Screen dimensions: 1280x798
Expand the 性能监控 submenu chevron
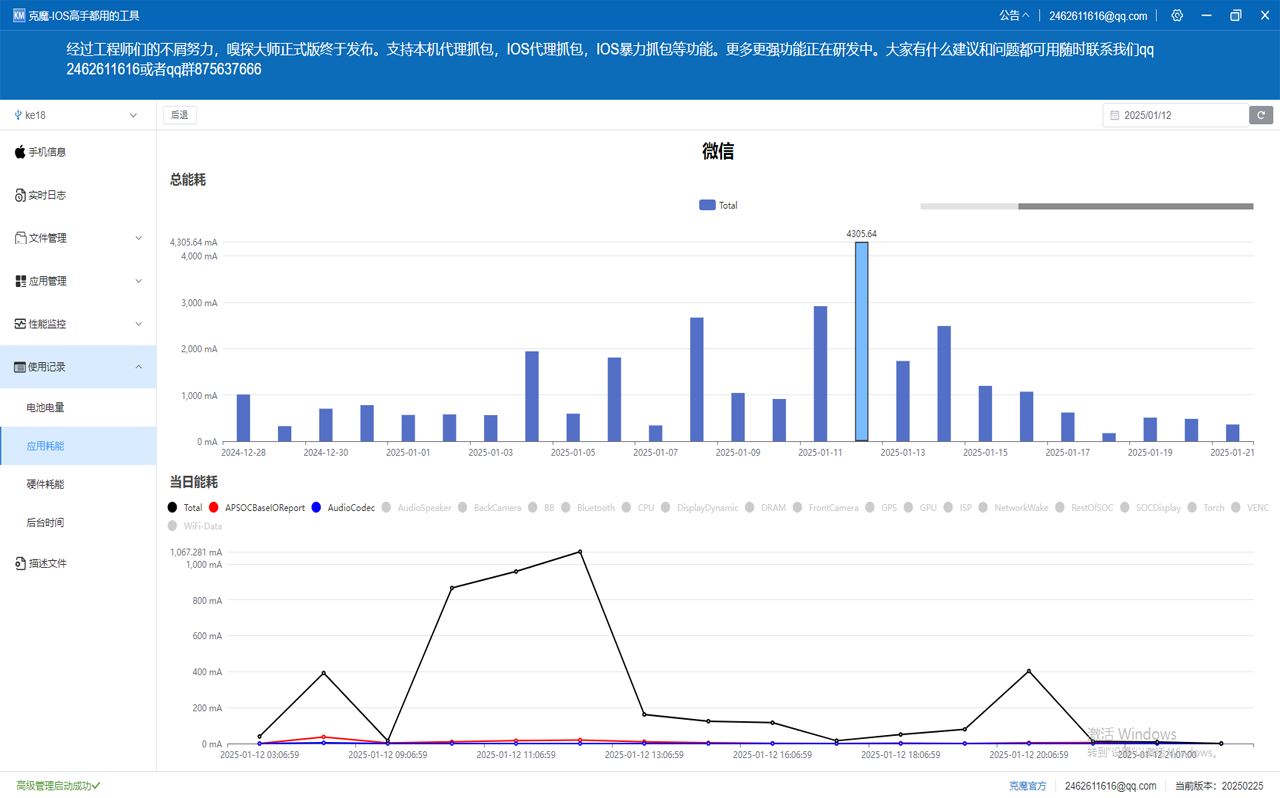(x=138, y=324)
